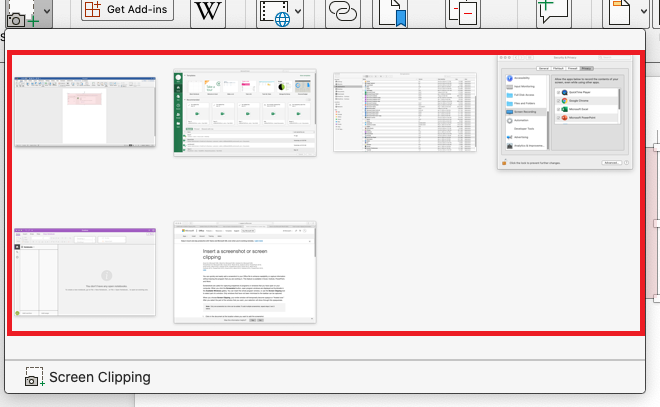This screenshot has width=660, height=407.
Task: Insert a hyperlink with the Link icon
Action: tap(342, 12)
